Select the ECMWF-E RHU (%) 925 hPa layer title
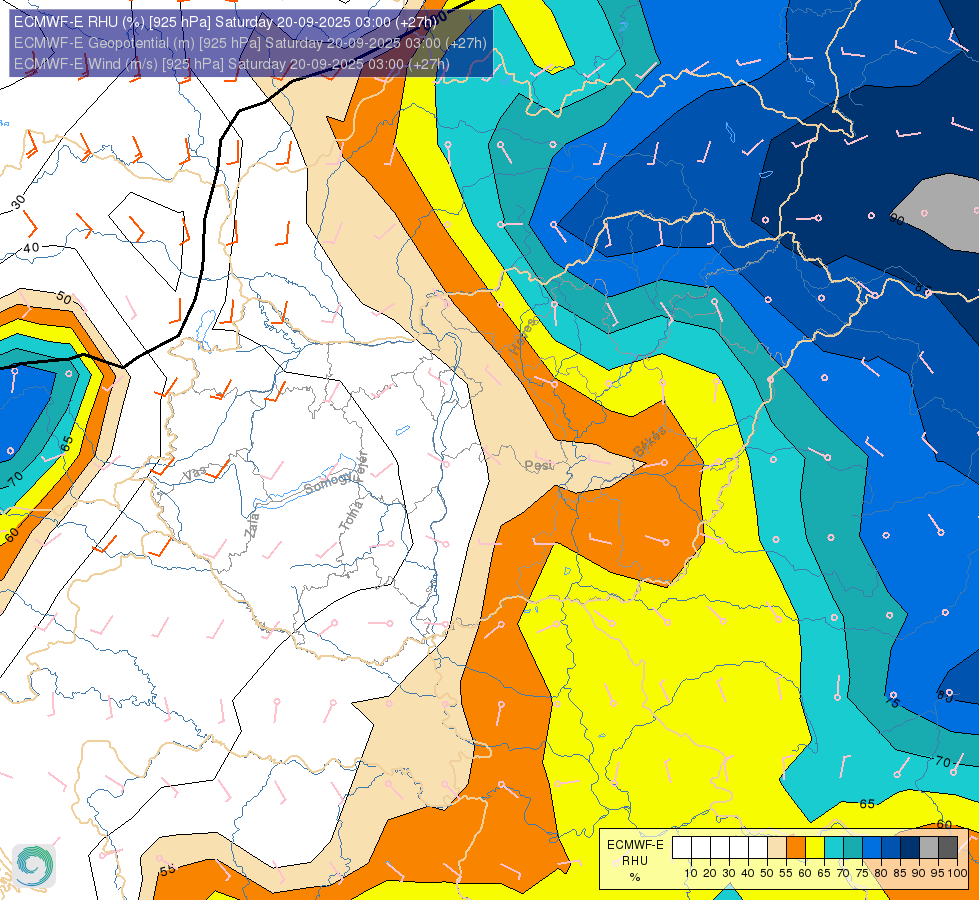Viewport: 979px width, 900px height. [225, 22]
